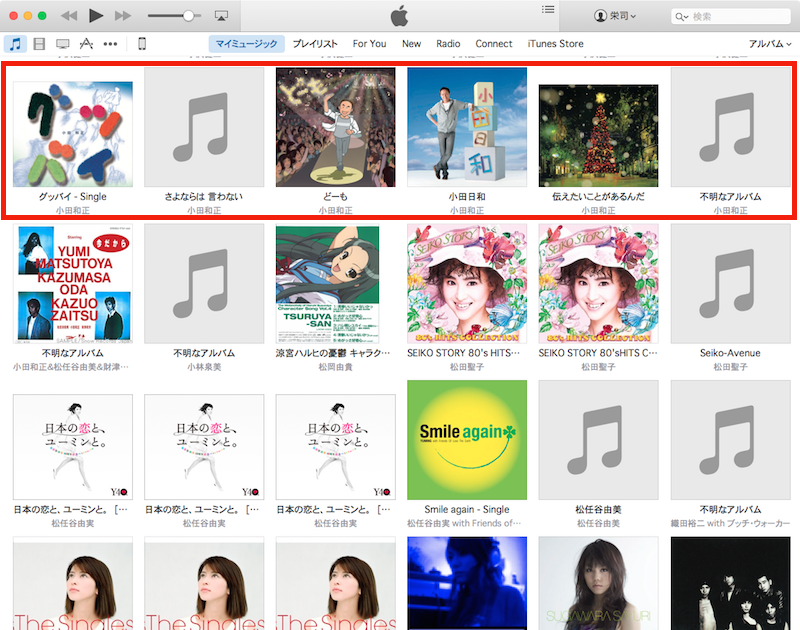Click 松任谷由実 with Friends of… artist text
This screenshot has width=800, height=630.
(464, 523)
